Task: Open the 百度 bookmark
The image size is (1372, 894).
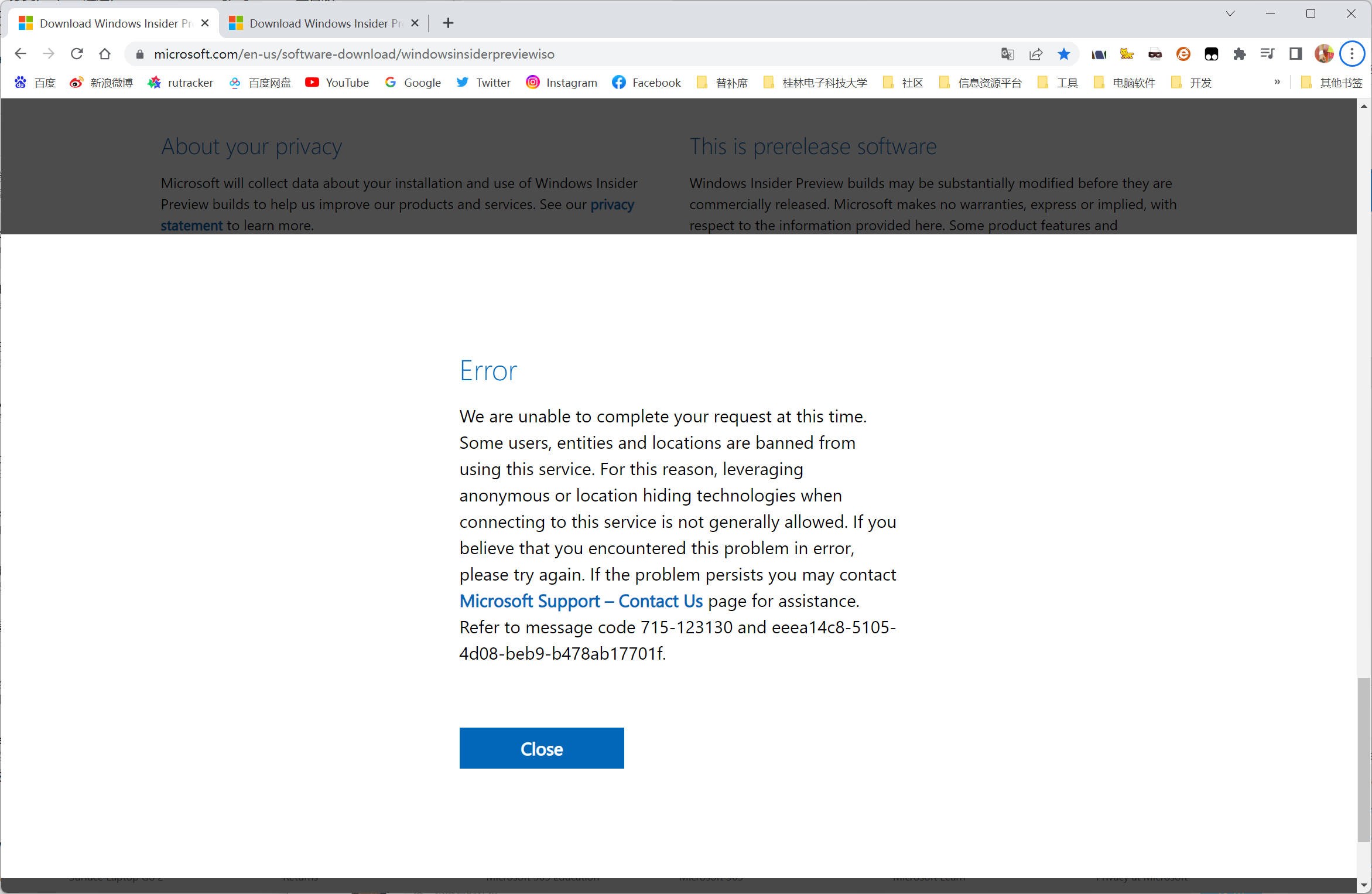Action: pos(35,83)
